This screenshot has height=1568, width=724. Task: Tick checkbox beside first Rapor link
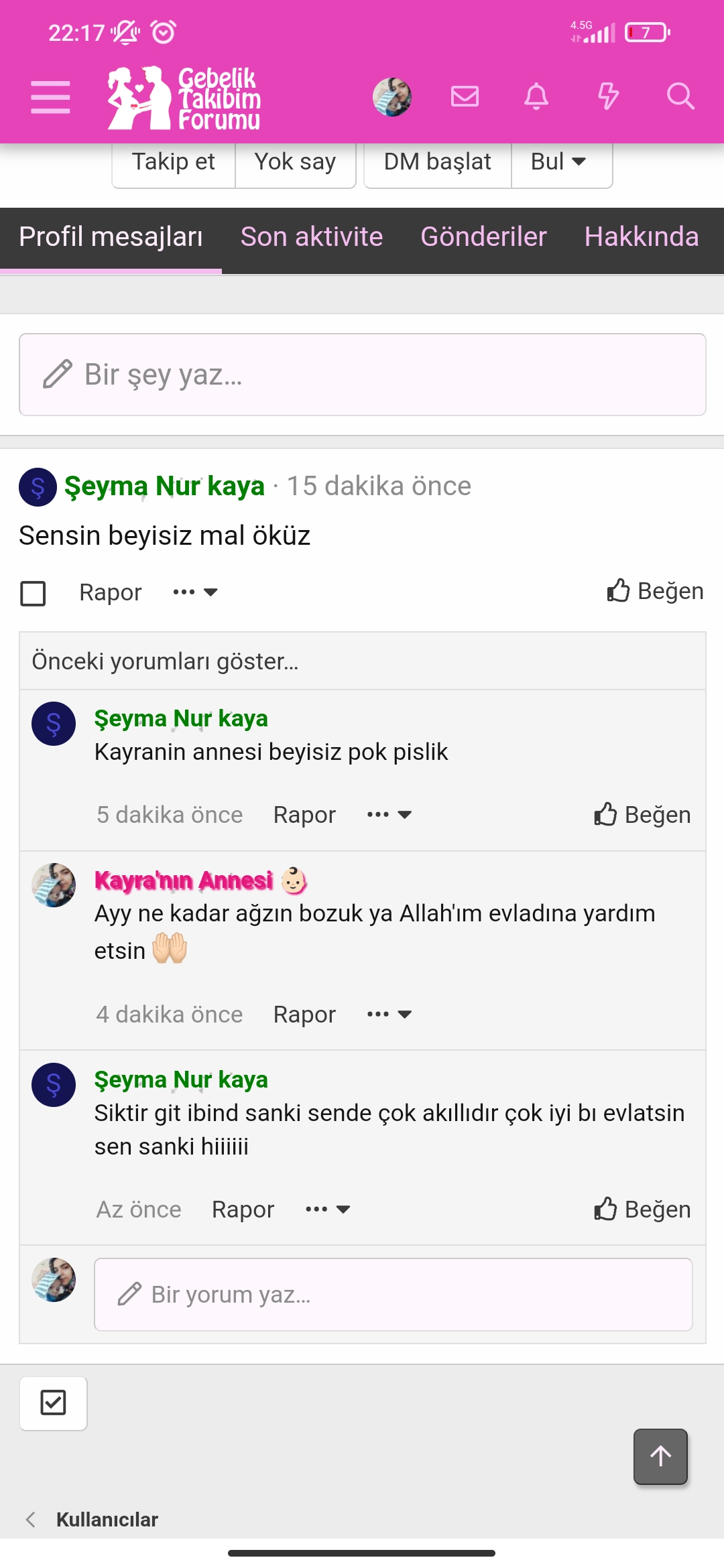(33, 593)
